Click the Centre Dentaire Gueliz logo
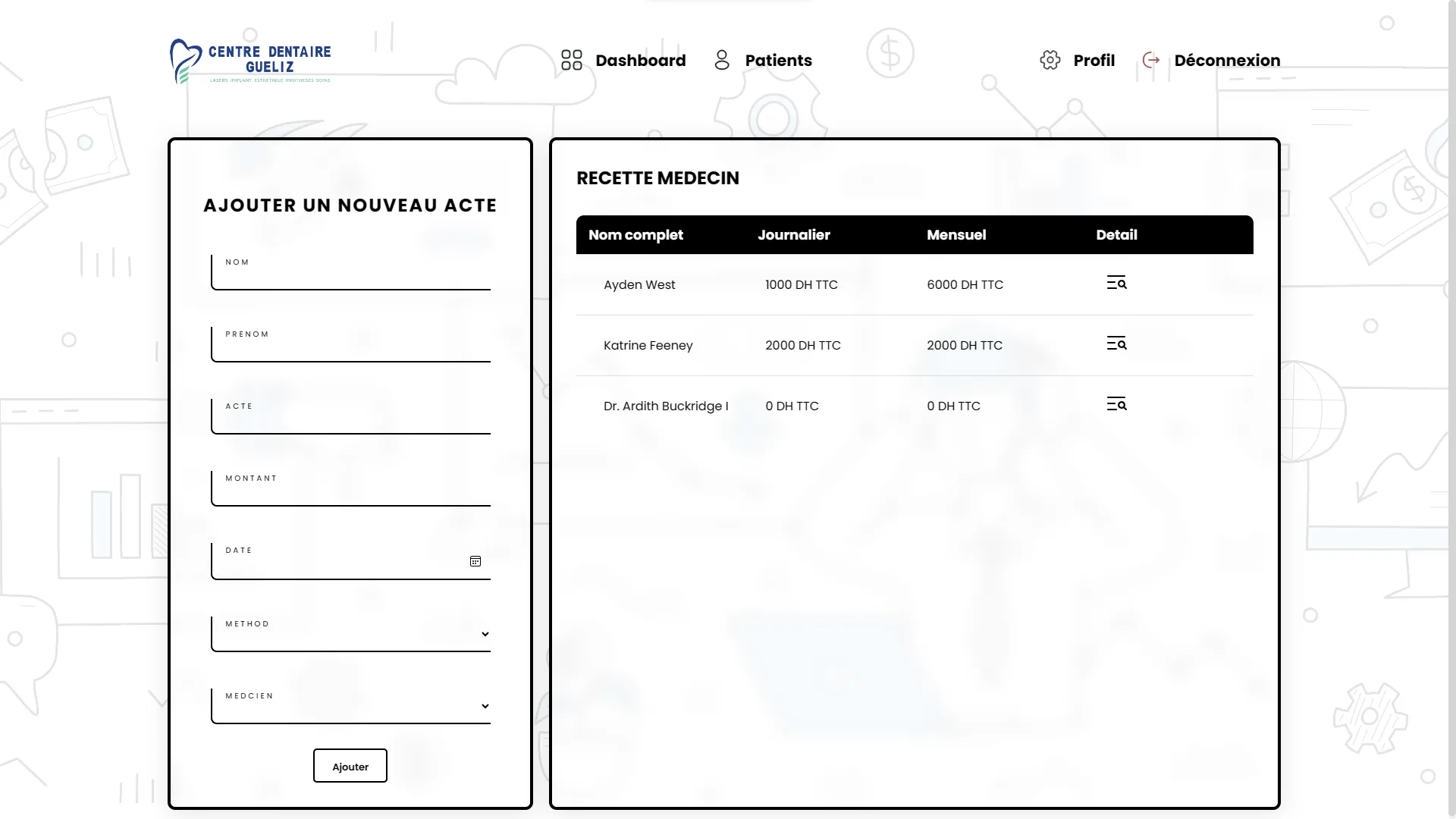The height and width of the screenshot is (819, 1456). [251, 61]
